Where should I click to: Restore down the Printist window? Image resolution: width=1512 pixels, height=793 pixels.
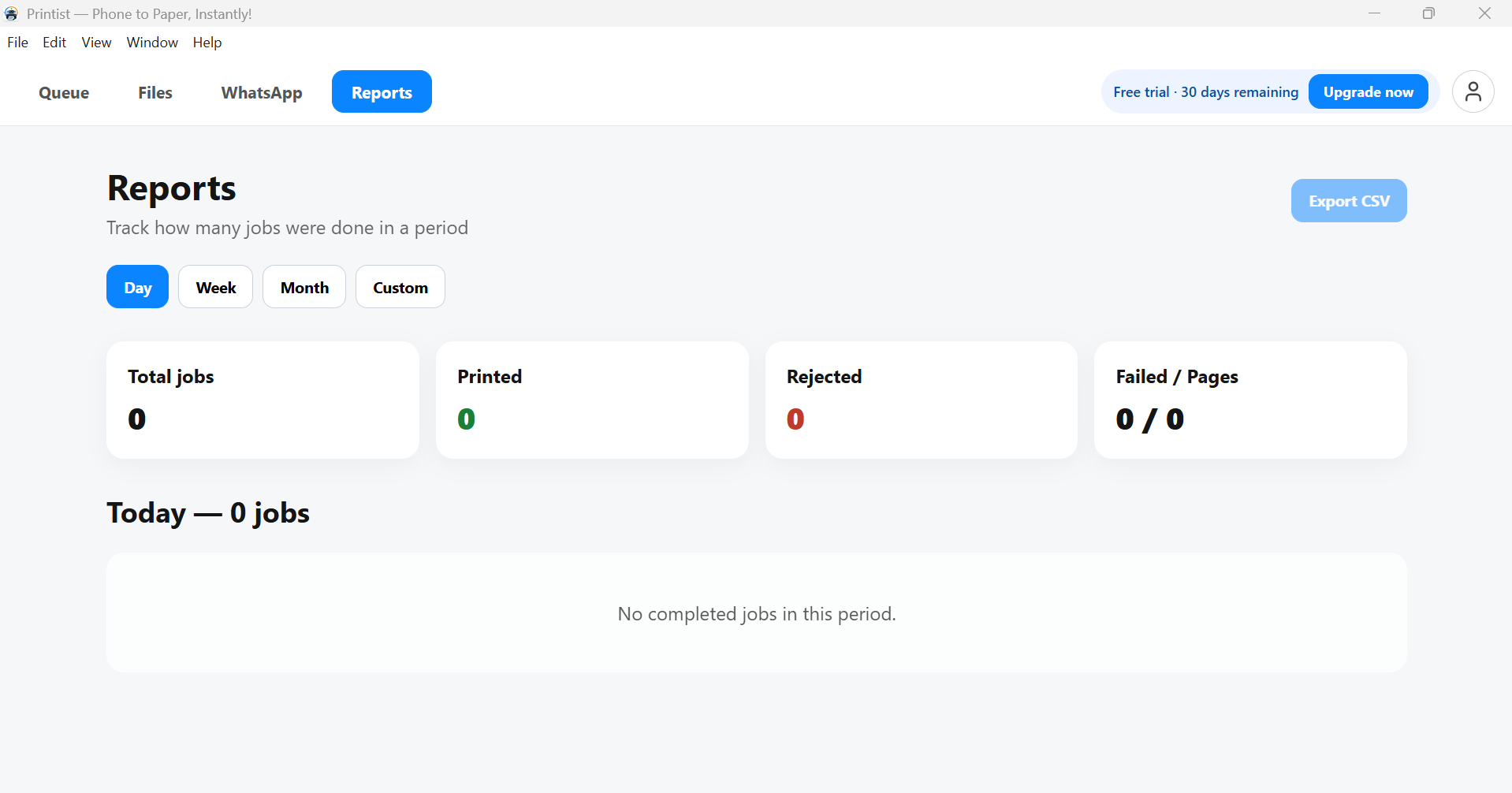click(1428, 13)
